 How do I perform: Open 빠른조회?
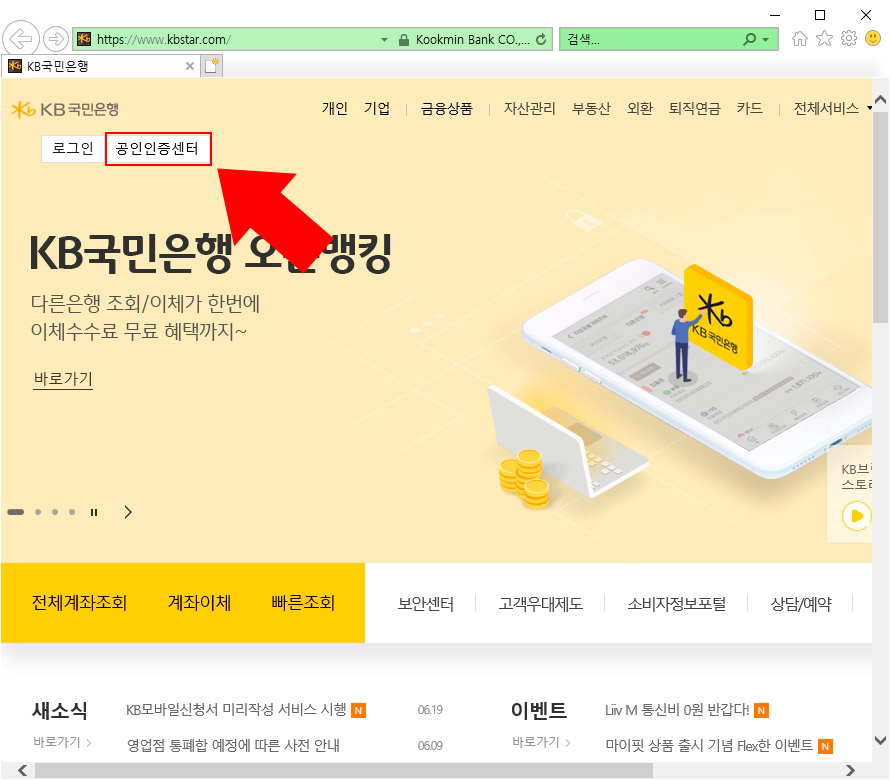pyautogui.click(x=303, y=602)
